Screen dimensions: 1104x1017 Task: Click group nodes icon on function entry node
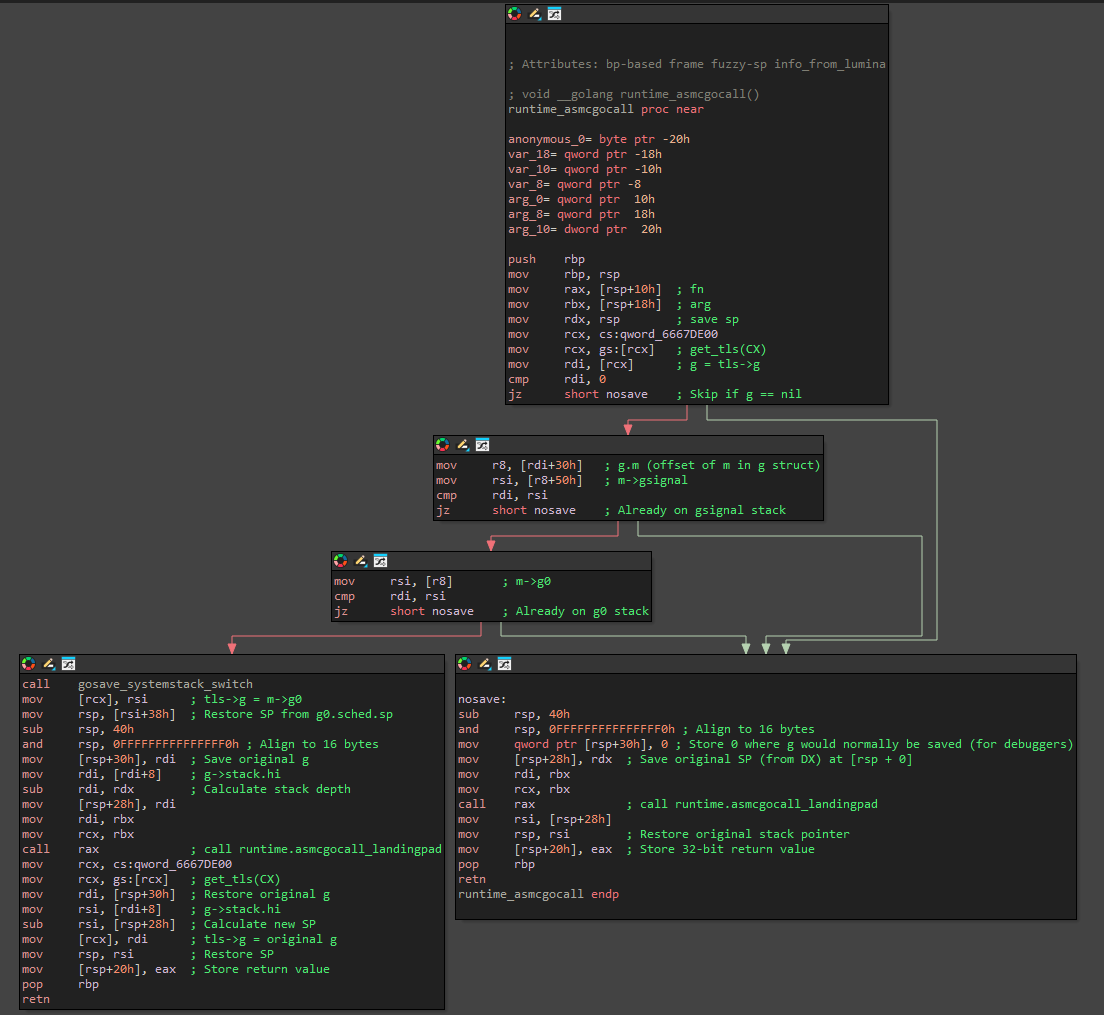[x=554, y=14]
